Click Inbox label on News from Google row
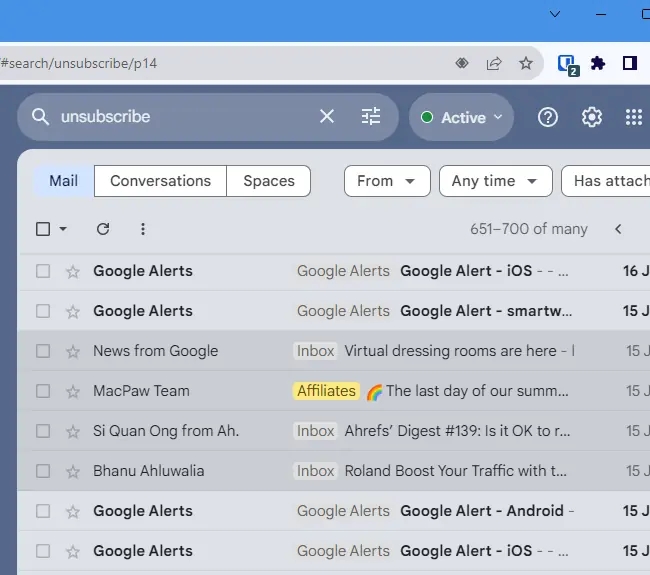Image resolution: width=650 pixels, height=575 pixels. (x=315, y=351)
